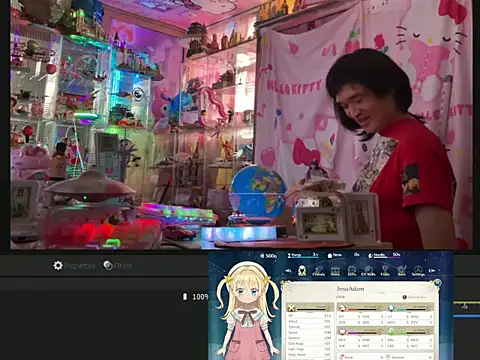The width and height of the screenshot is (480, 360).
Task: Open the tab icon left of Settings
Action: point(402,271)
